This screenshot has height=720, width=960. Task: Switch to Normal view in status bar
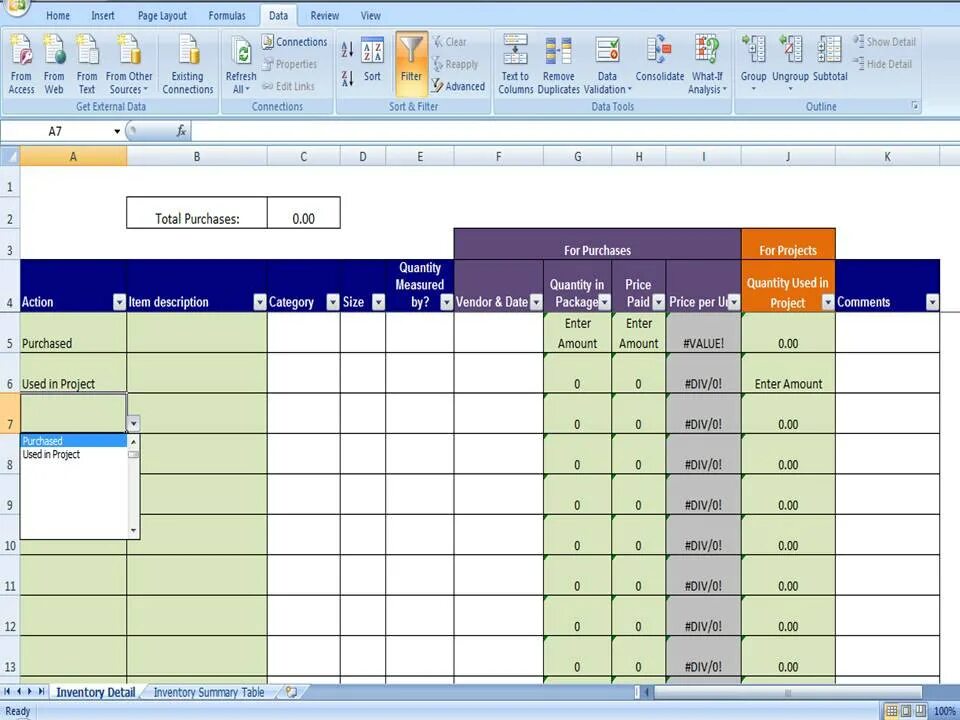tap(891, 711)
